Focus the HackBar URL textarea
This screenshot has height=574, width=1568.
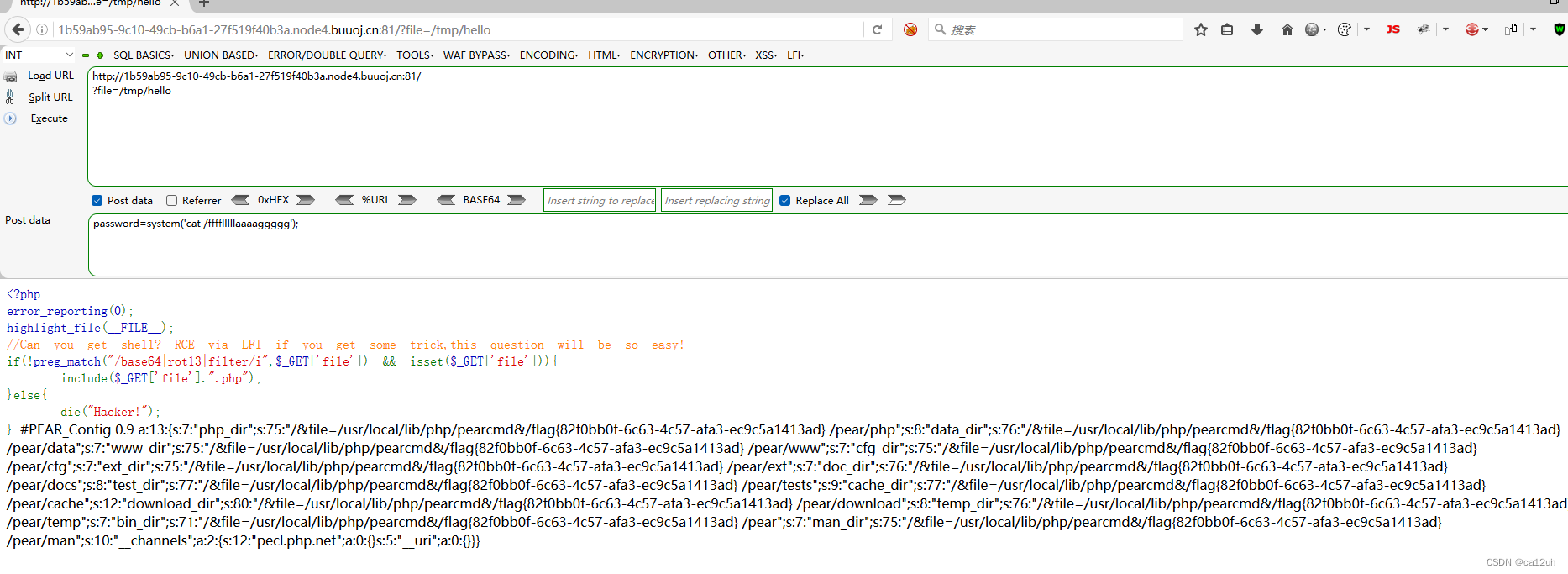tap(827, 126)
